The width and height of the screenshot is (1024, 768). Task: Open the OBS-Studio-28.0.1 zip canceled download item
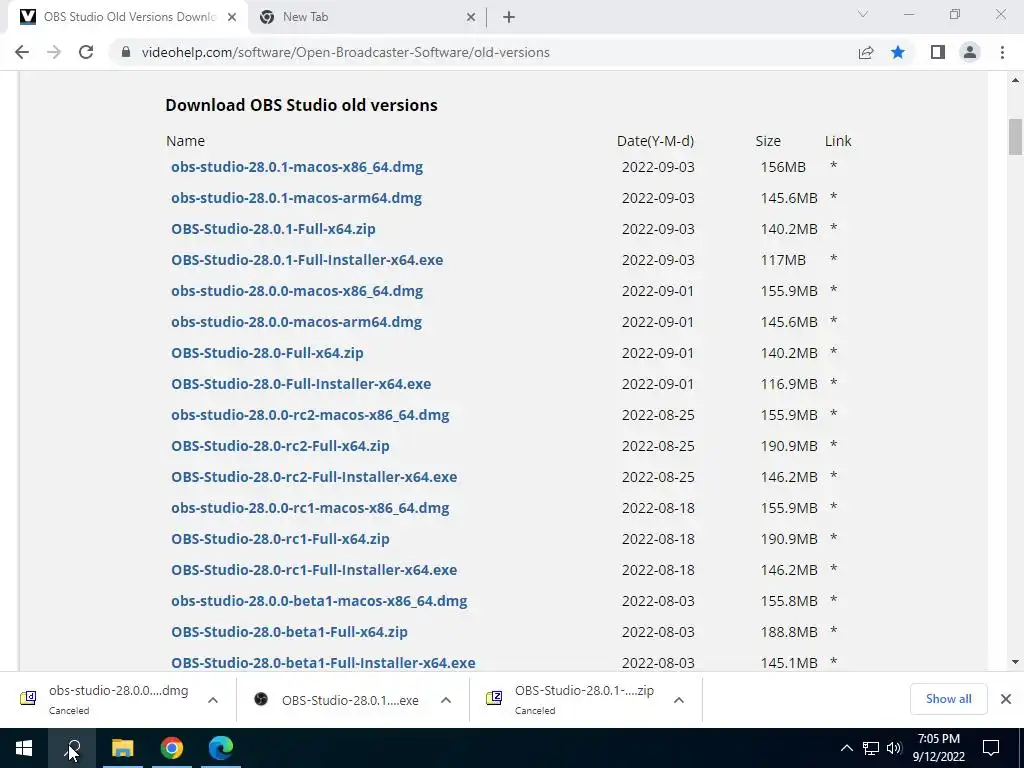(x=572, y=699)
